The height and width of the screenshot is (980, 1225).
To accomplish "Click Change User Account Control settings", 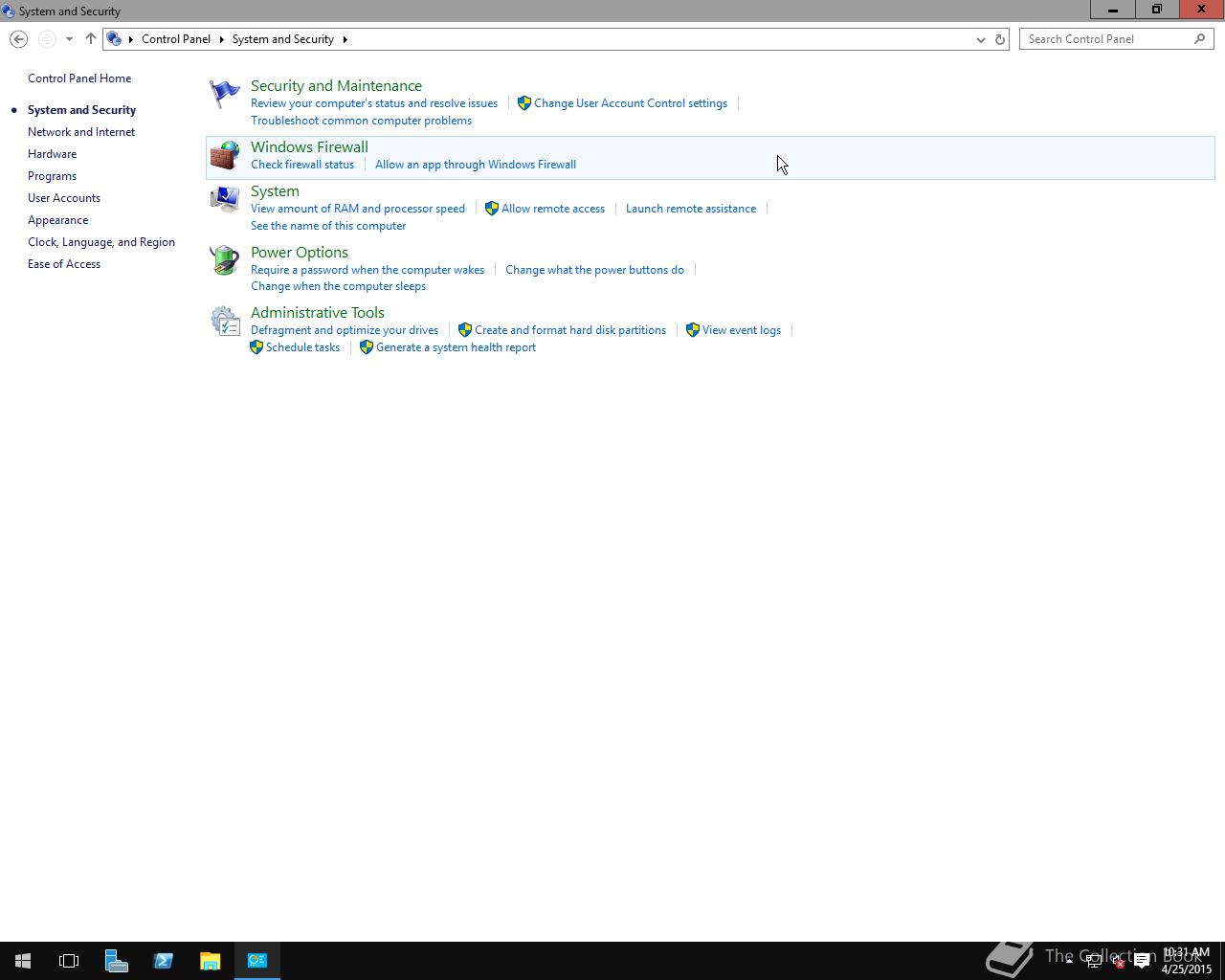I will [x=631, y=103].
